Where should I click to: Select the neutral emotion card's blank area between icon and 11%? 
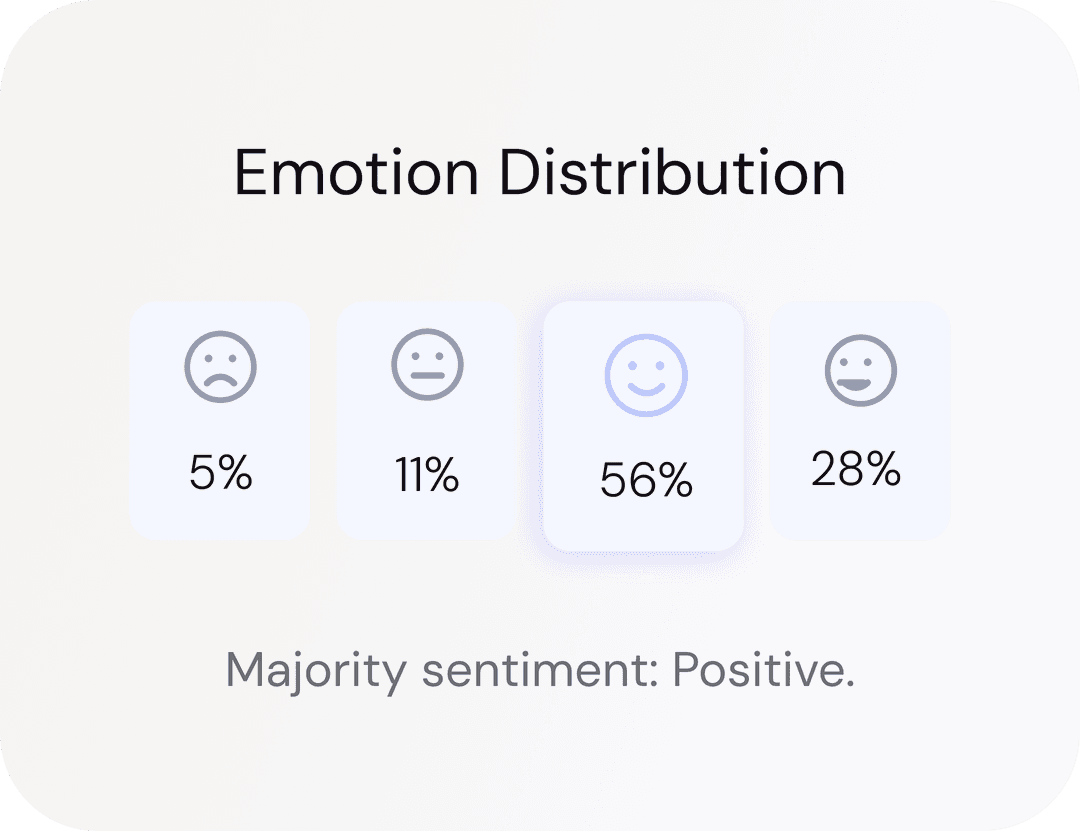click(x=427, y=423)
